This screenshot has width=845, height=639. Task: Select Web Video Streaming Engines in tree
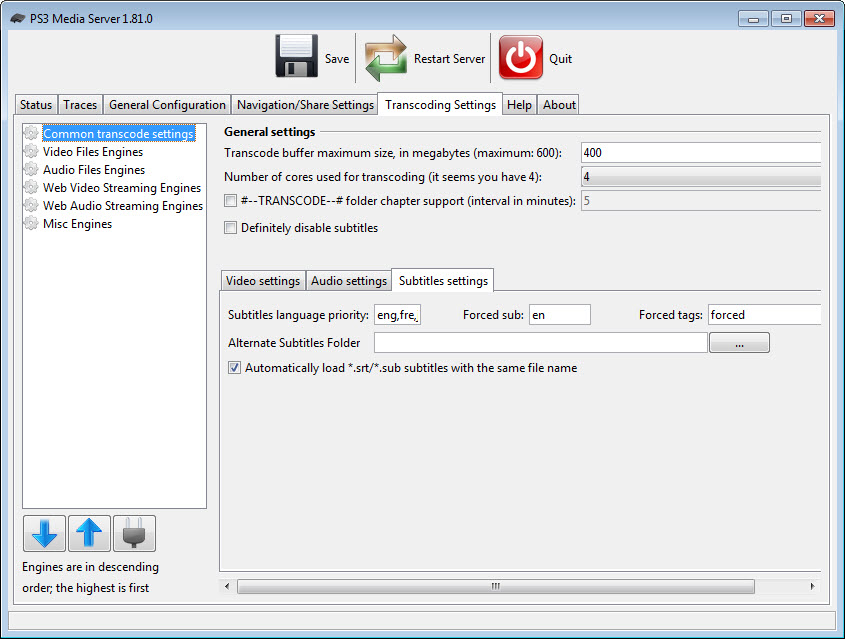pos(122,187)
